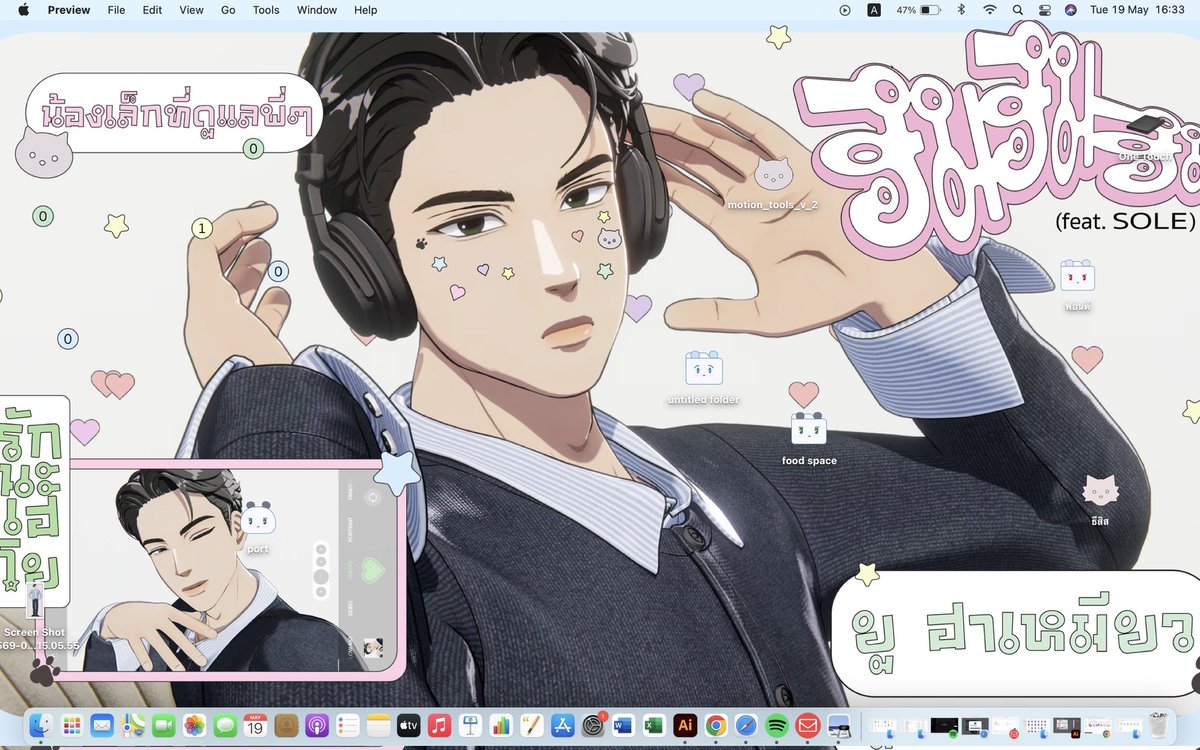Image resolution: width=1200 pixels, height=750 pixels.
Task: Switch to Google Chrome in the Dock
Action: coord(715,725)
